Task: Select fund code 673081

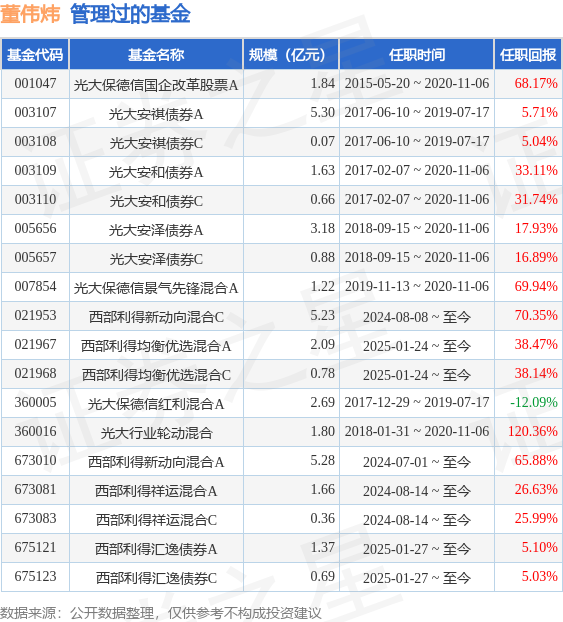Action: click(x=35, y=489)
